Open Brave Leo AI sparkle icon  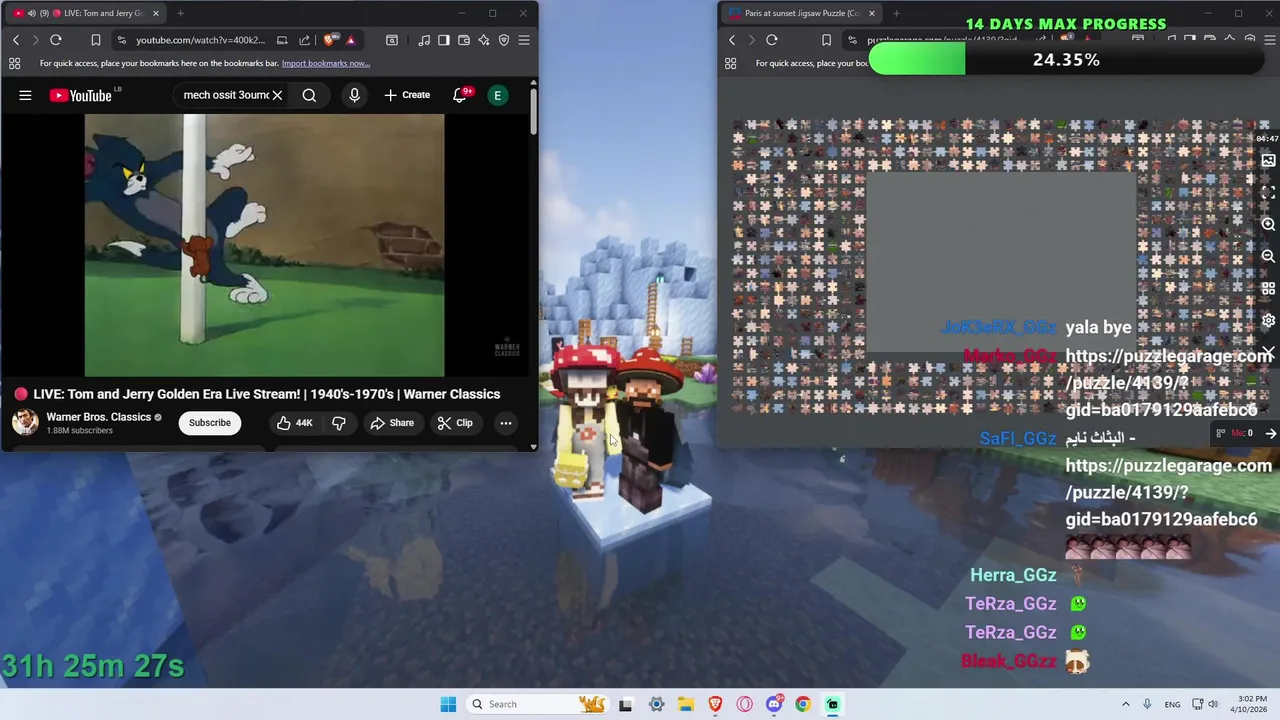pyautogui.click(x=484, y=40)
